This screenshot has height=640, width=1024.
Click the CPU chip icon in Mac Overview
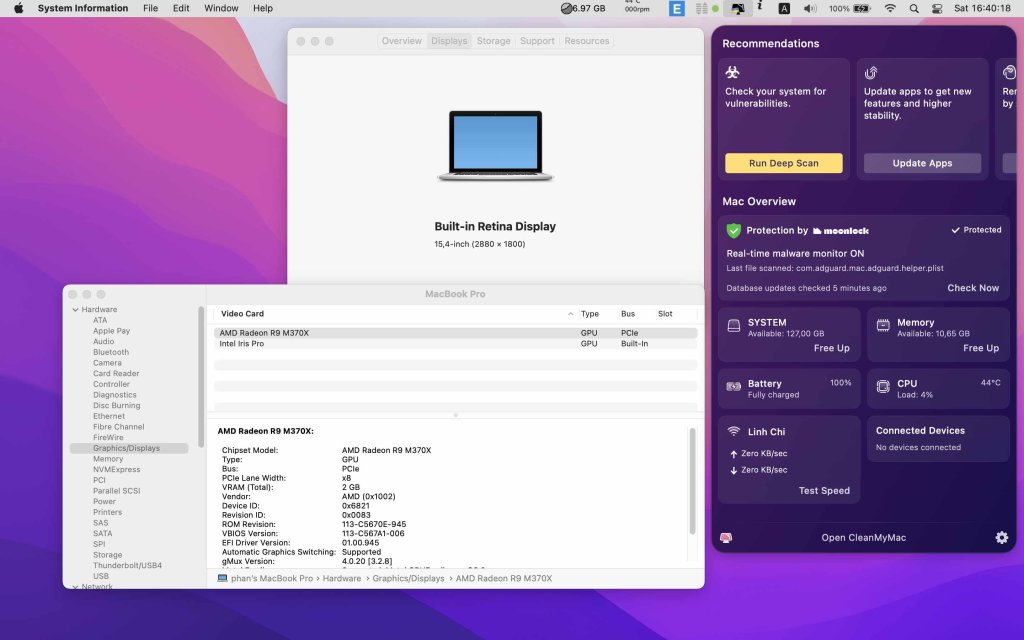[x=883, y=387]
